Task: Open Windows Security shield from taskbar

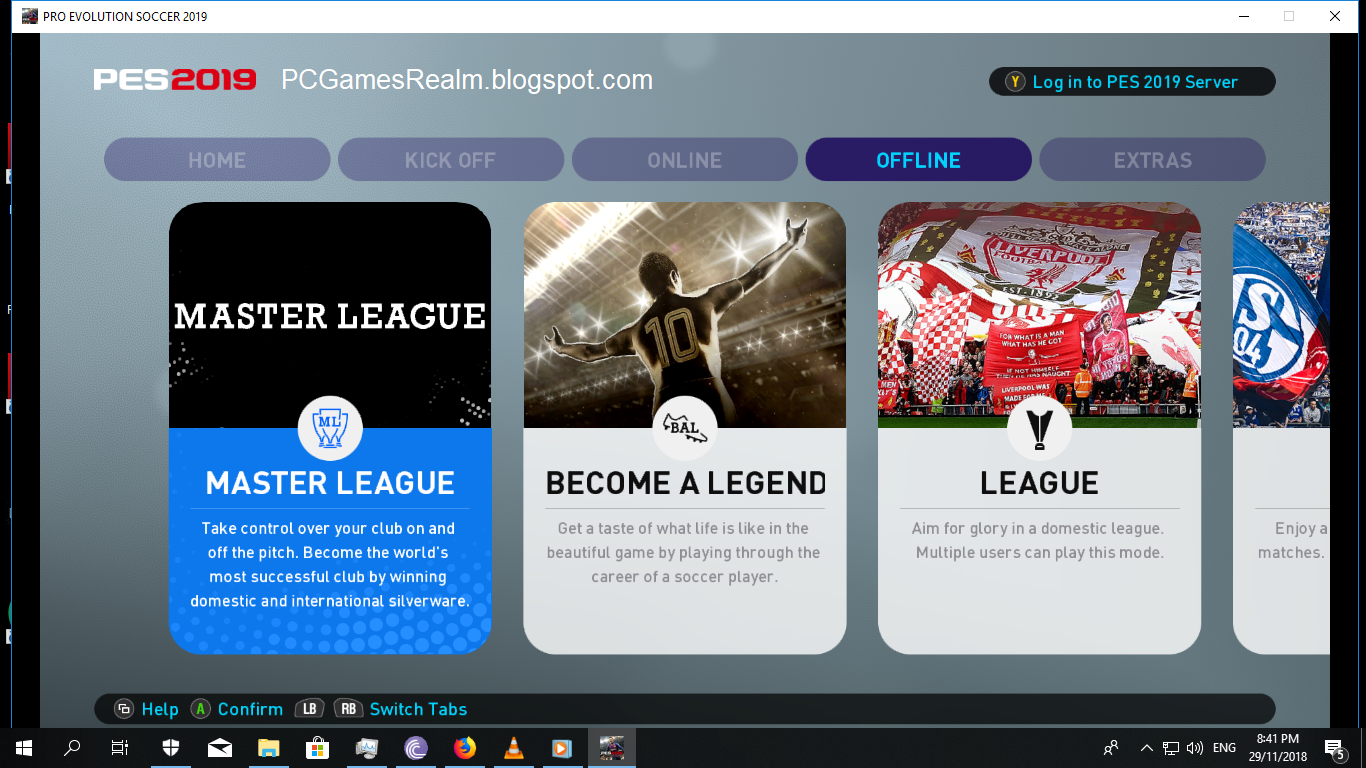Action: coord(170,747)
